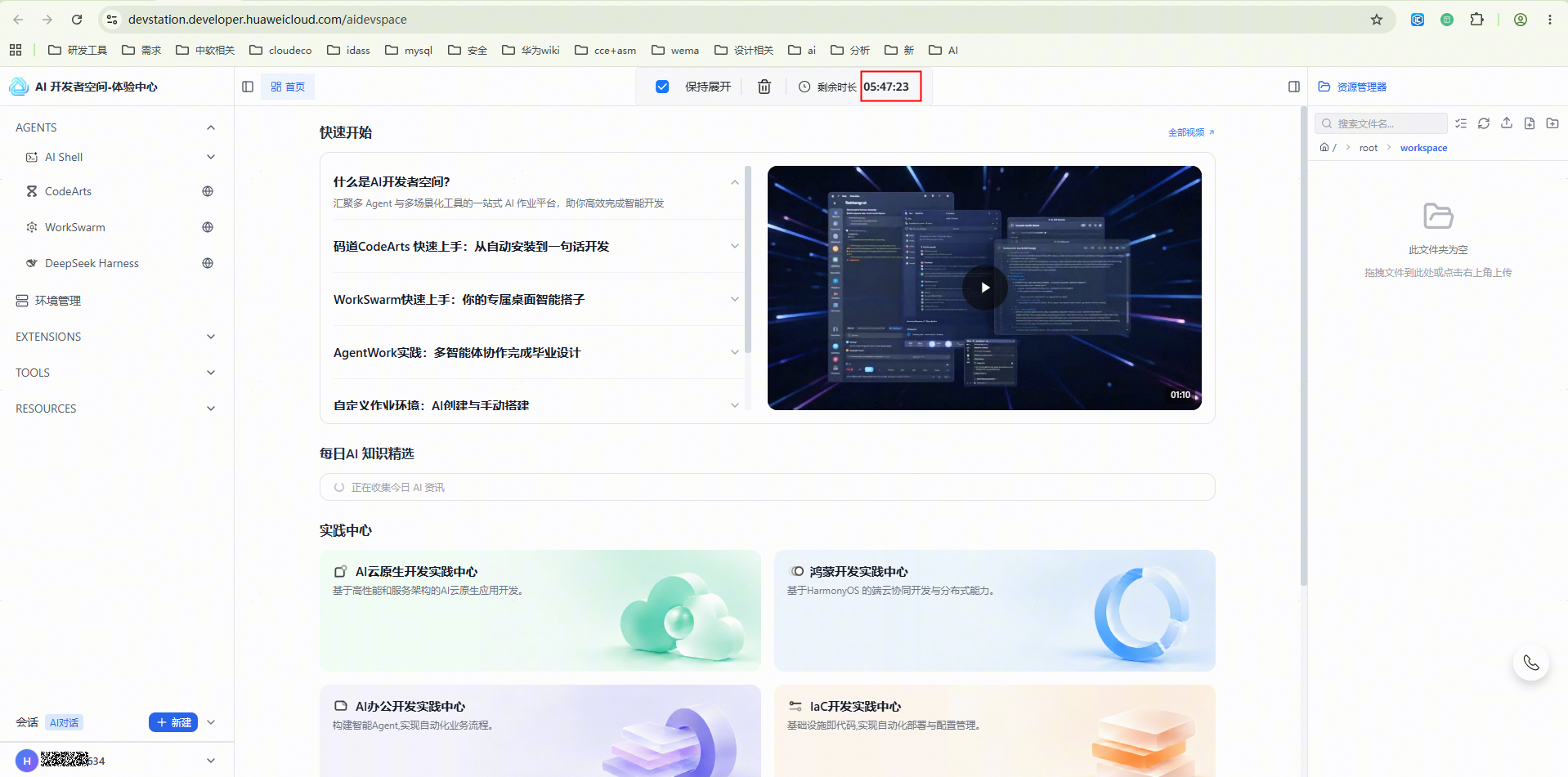Refresh the file list in resource manager
The image size is (1568, 777).
click(x=1484, y=123)
